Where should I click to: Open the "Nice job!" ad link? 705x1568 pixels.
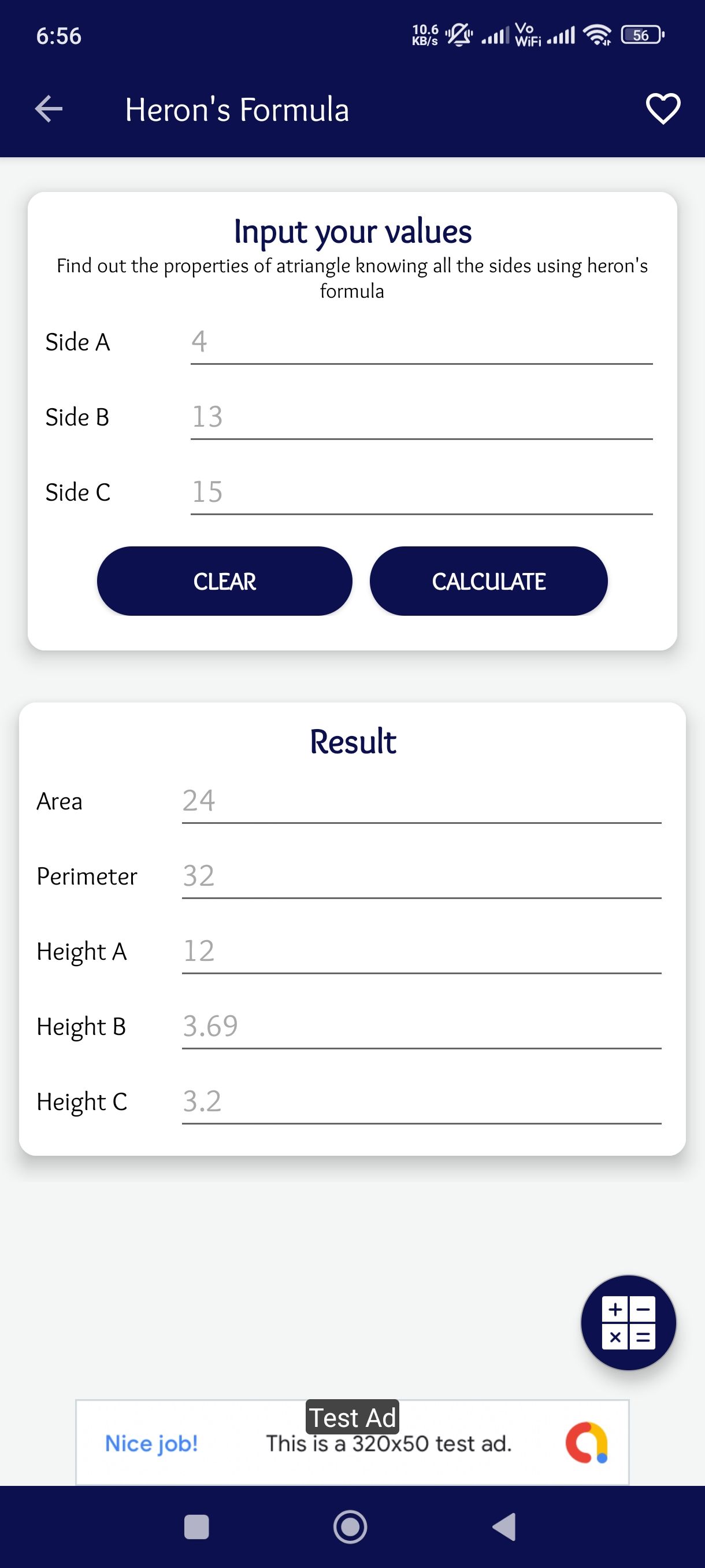[x=151, y=1443]
